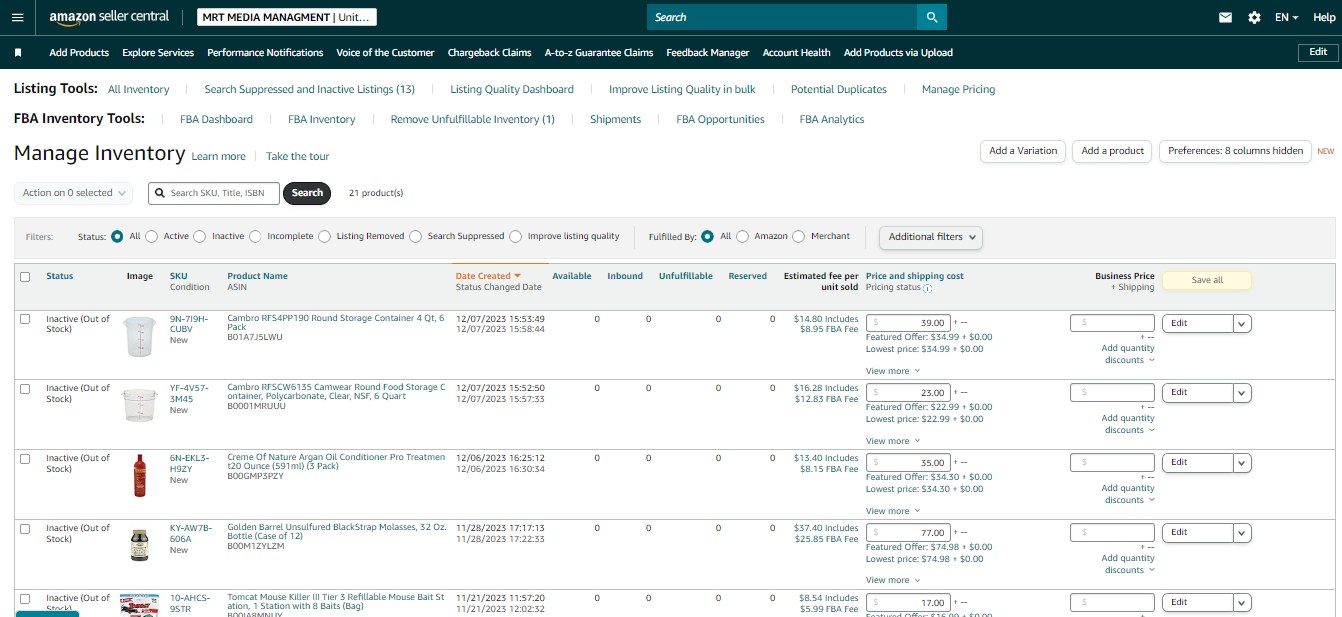
Task: Open the messages envelope icon
Action: pos(1225,17)
